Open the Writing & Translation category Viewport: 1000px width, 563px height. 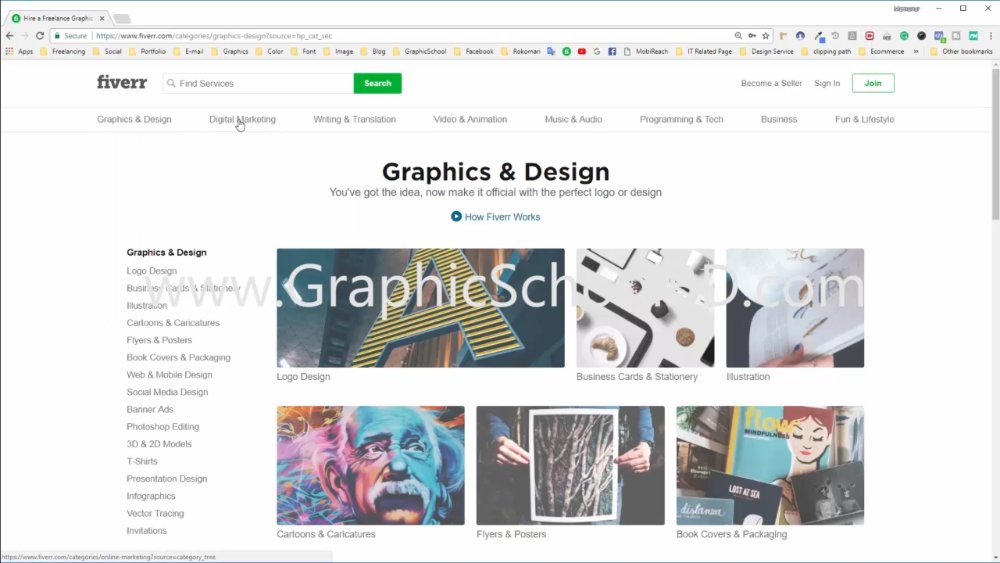click(355, 119)
